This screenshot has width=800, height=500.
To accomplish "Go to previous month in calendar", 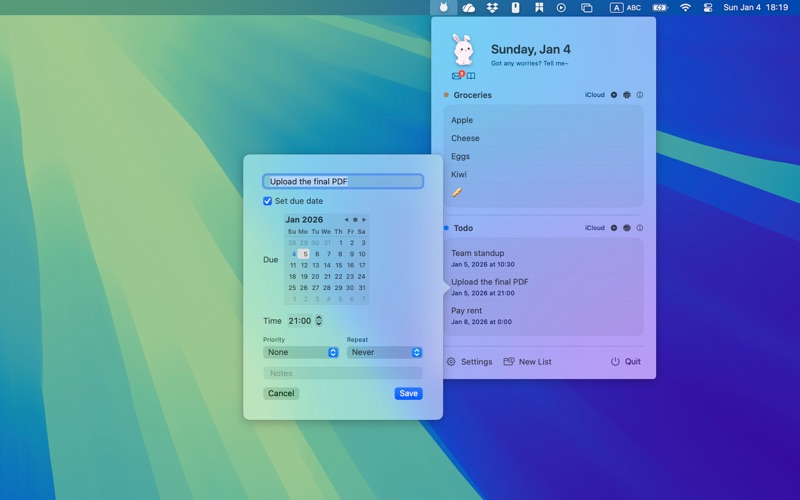I will 346,220.
